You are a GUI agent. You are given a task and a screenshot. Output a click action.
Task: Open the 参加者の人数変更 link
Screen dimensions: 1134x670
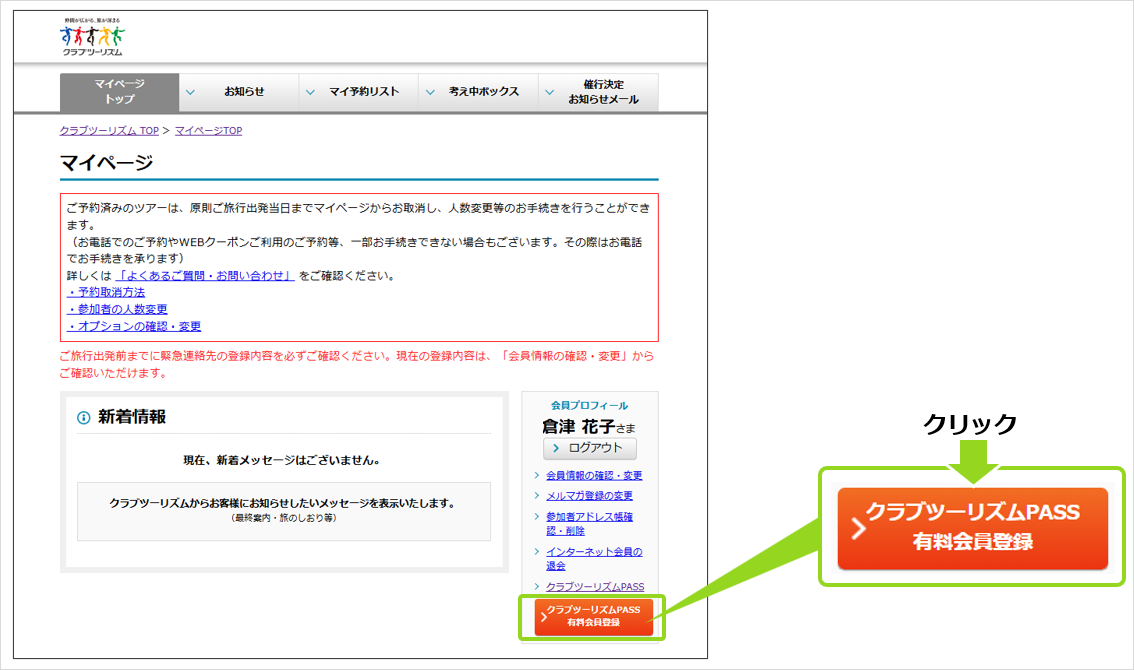[x=117, y=309]
